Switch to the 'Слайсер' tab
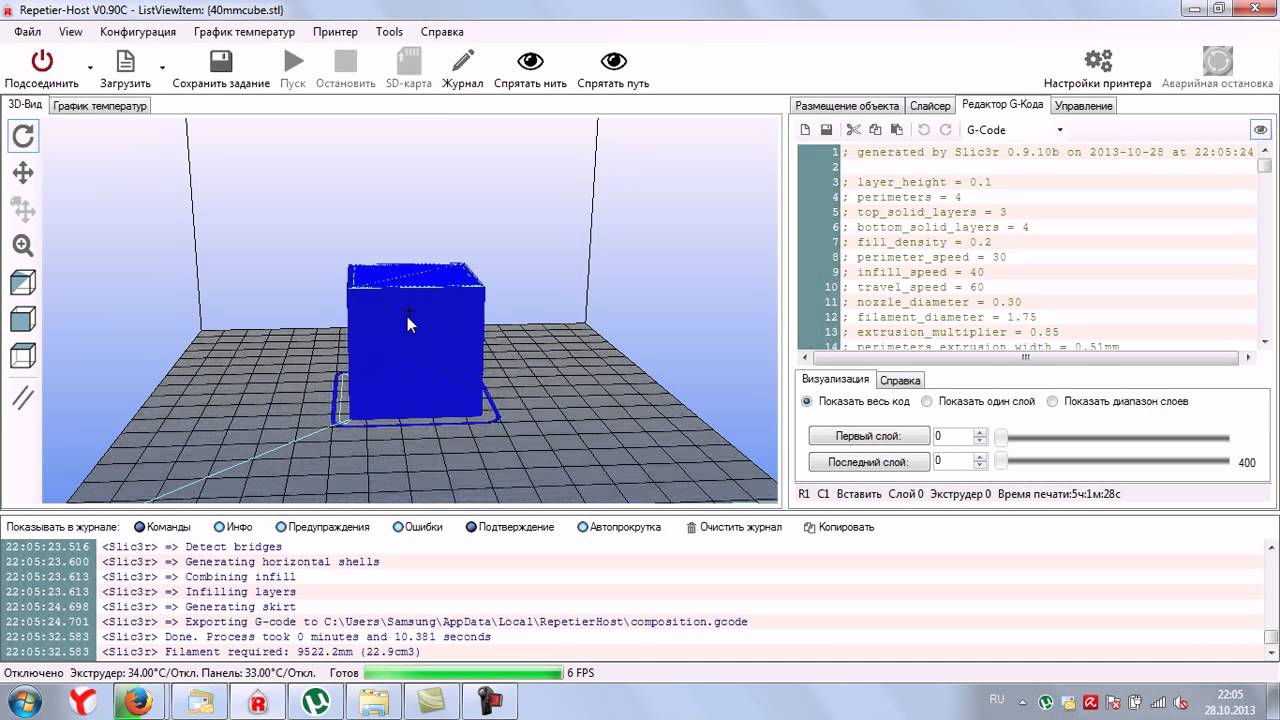This screenshot has width=1280, height=720. pyautogui.click(x=929, y=105)
